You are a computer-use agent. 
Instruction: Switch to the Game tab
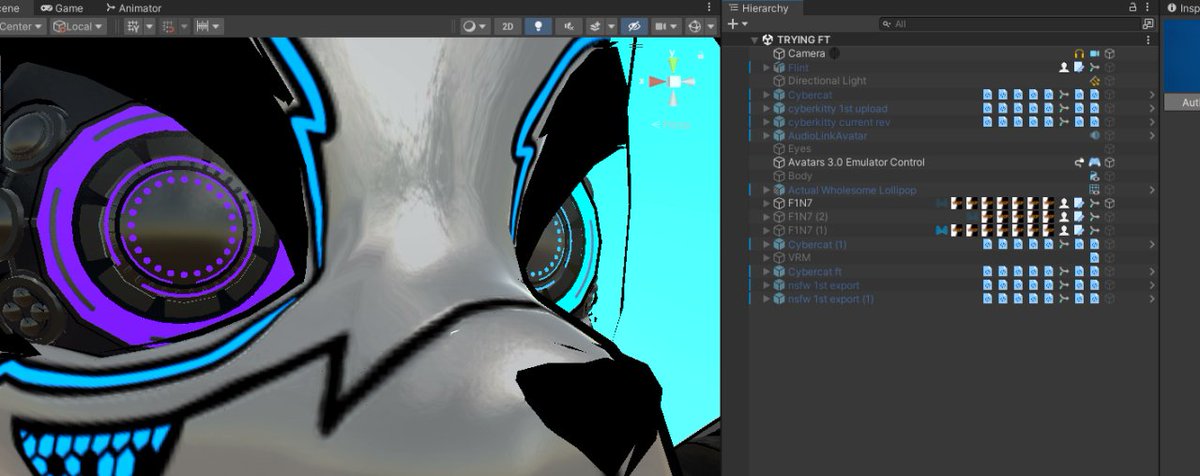coord(61,8)
